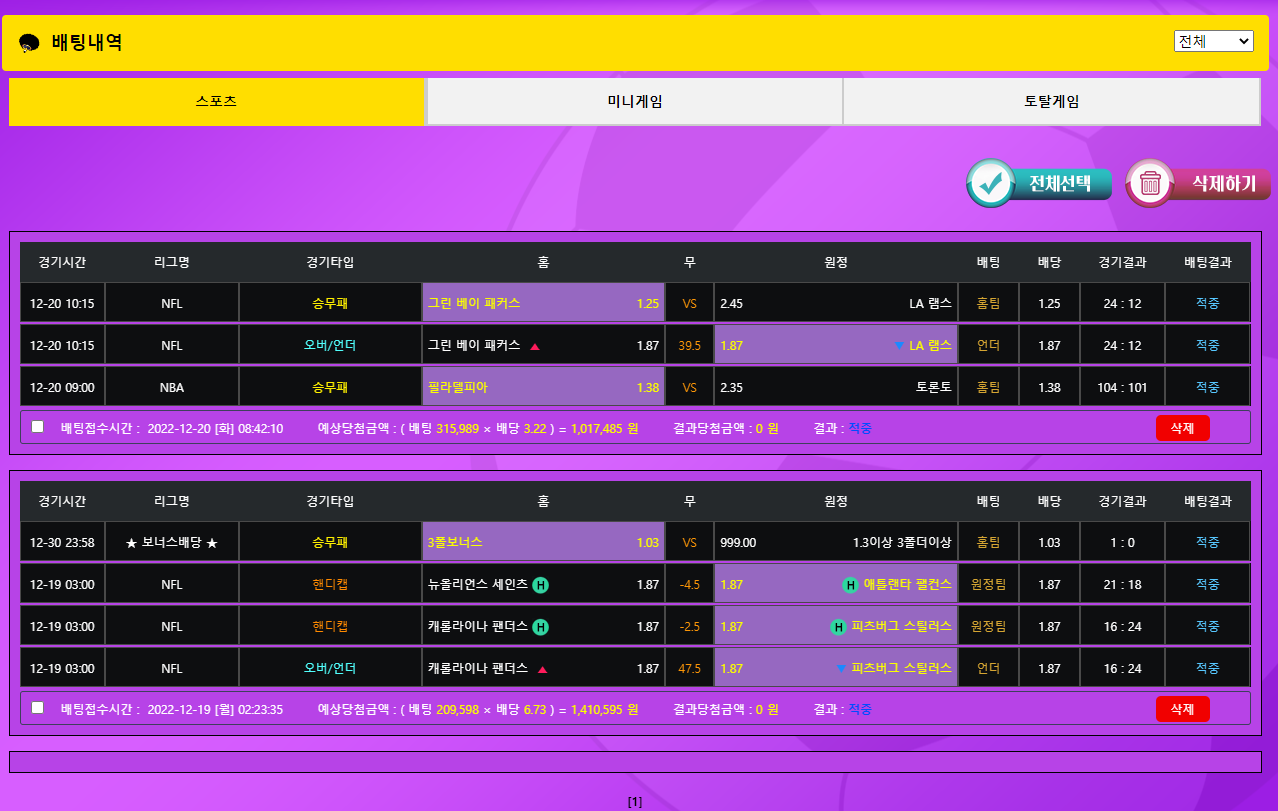This screenshot has width=1278, height=811.
Task: Click the green H badge next to 피츠버그 스틸러스
Action: tap(839, 627)
